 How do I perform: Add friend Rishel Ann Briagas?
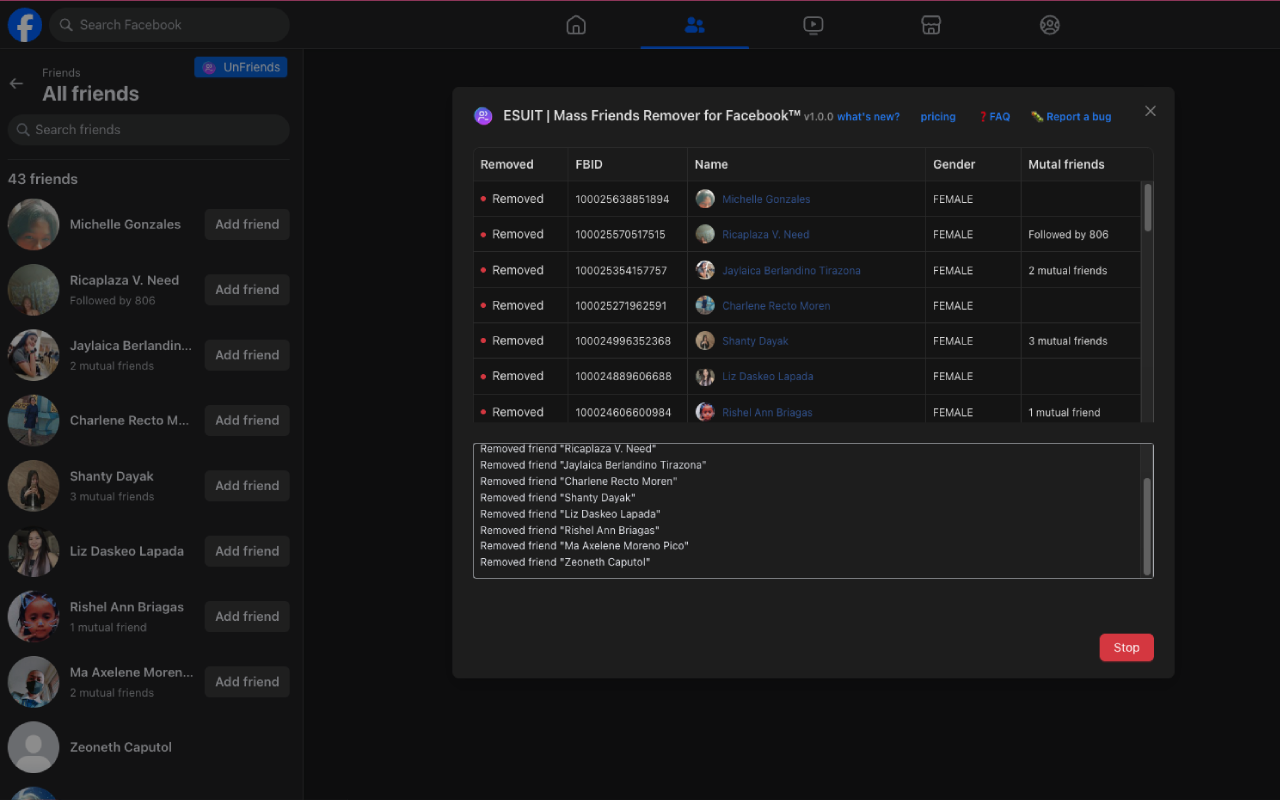247,616
